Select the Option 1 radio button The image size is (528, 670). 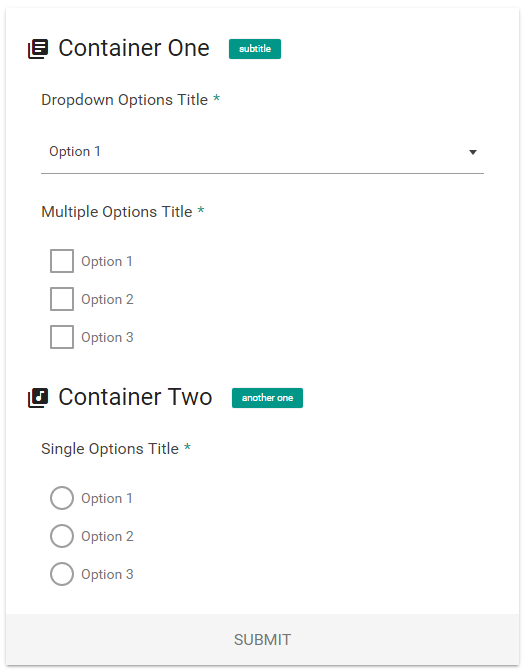[x=62, y=498]
